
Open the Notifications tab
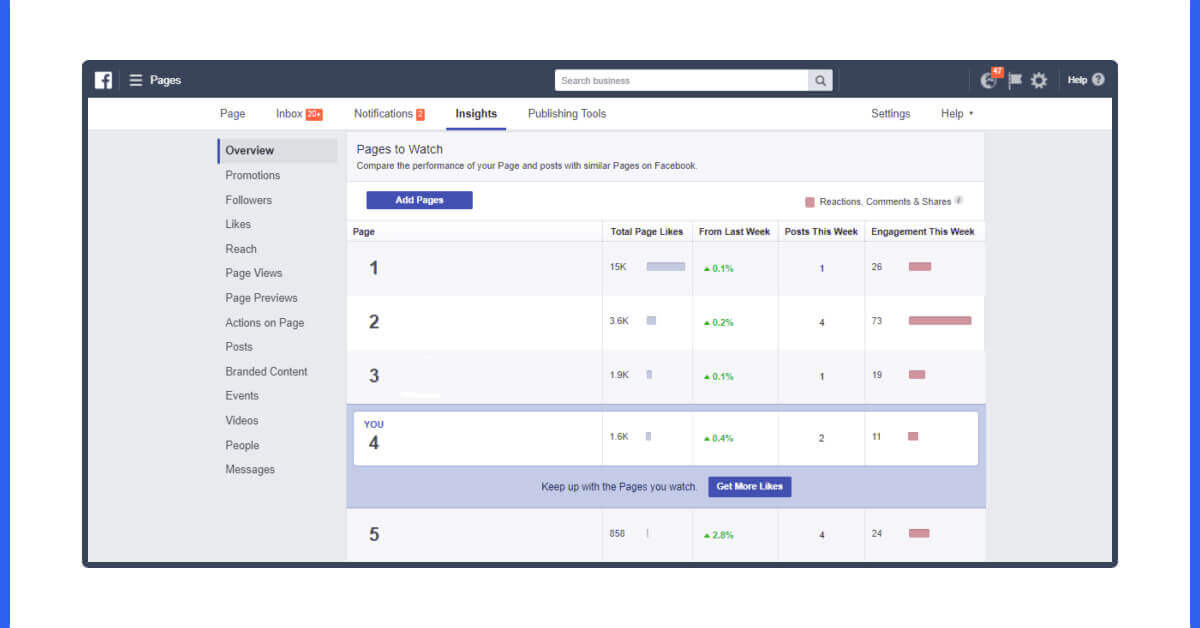point(389,114)
